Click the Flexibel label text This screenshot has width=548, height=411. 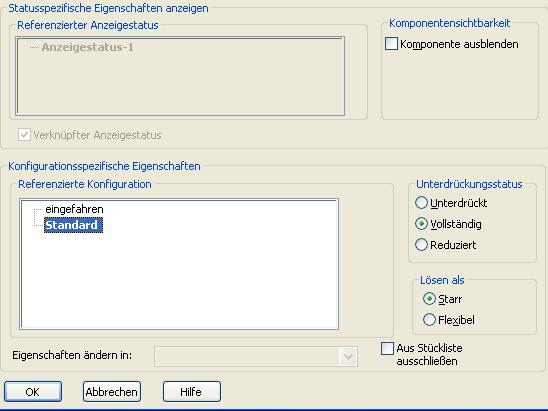coord(456,320)
